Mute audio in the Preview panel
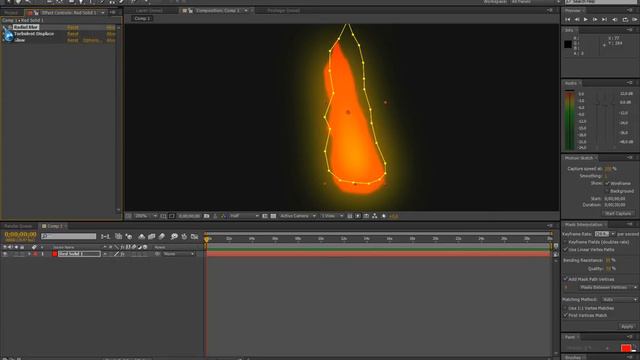 click(615, 19)
